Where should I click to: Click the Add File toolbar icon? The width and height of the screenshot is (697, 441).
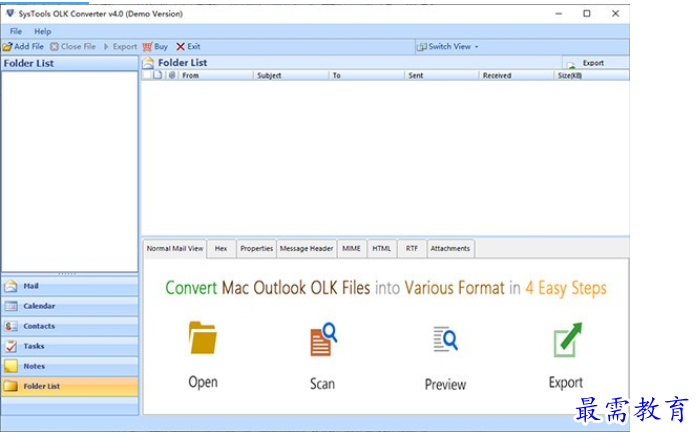pyautogui.click(x=7, y=47)
